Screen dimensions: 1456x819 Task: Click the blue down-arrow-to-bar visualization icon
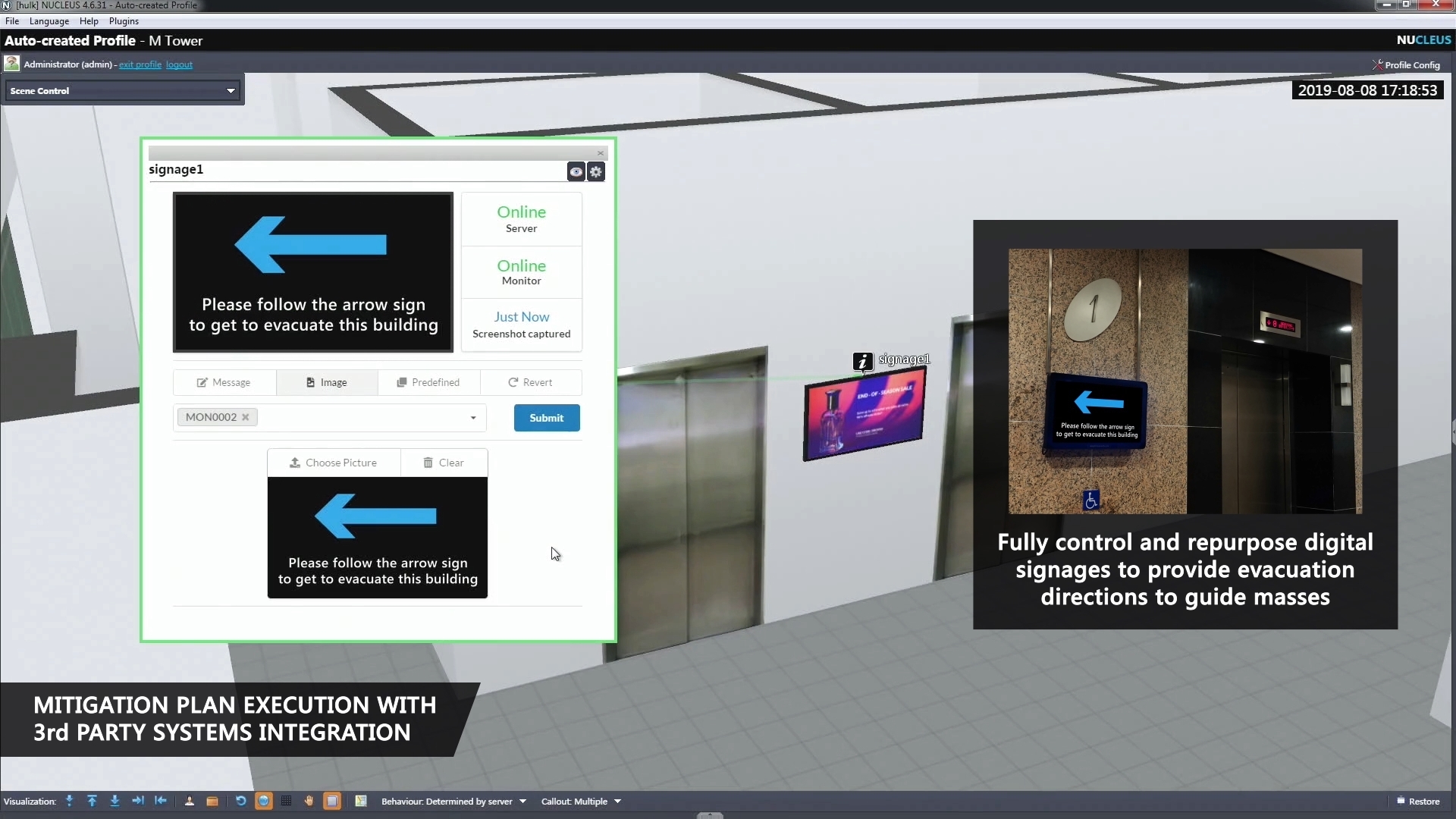click(115, 801)
